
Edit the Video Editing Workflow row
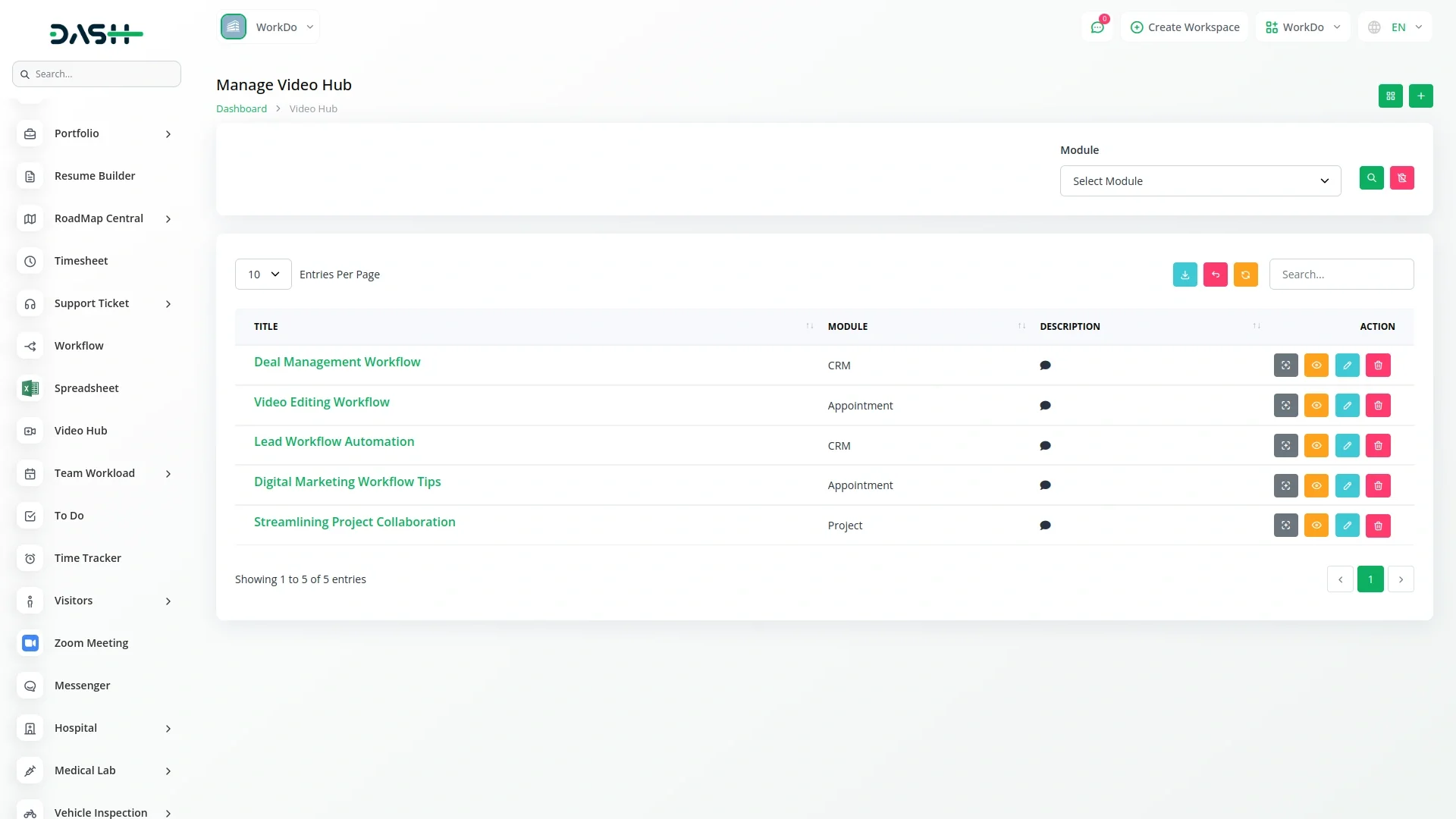(x=1347, y=406)
